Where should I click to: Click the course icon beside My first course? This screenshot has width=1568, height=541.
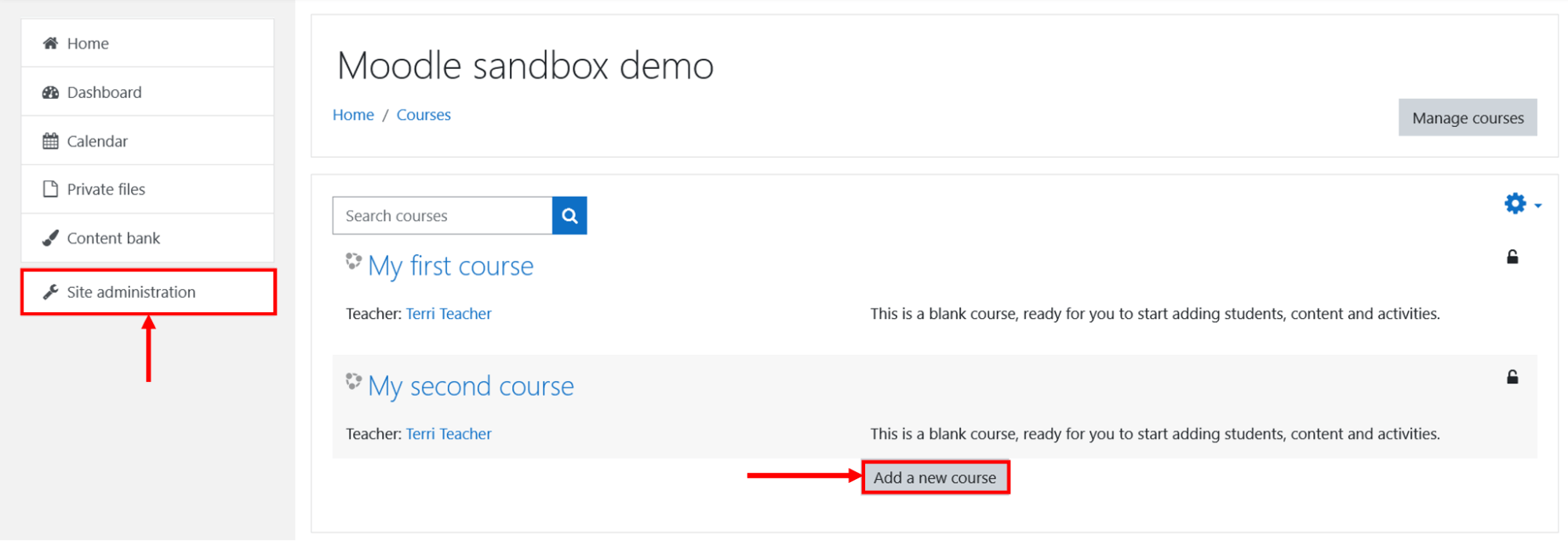click(x=354, y=262)
